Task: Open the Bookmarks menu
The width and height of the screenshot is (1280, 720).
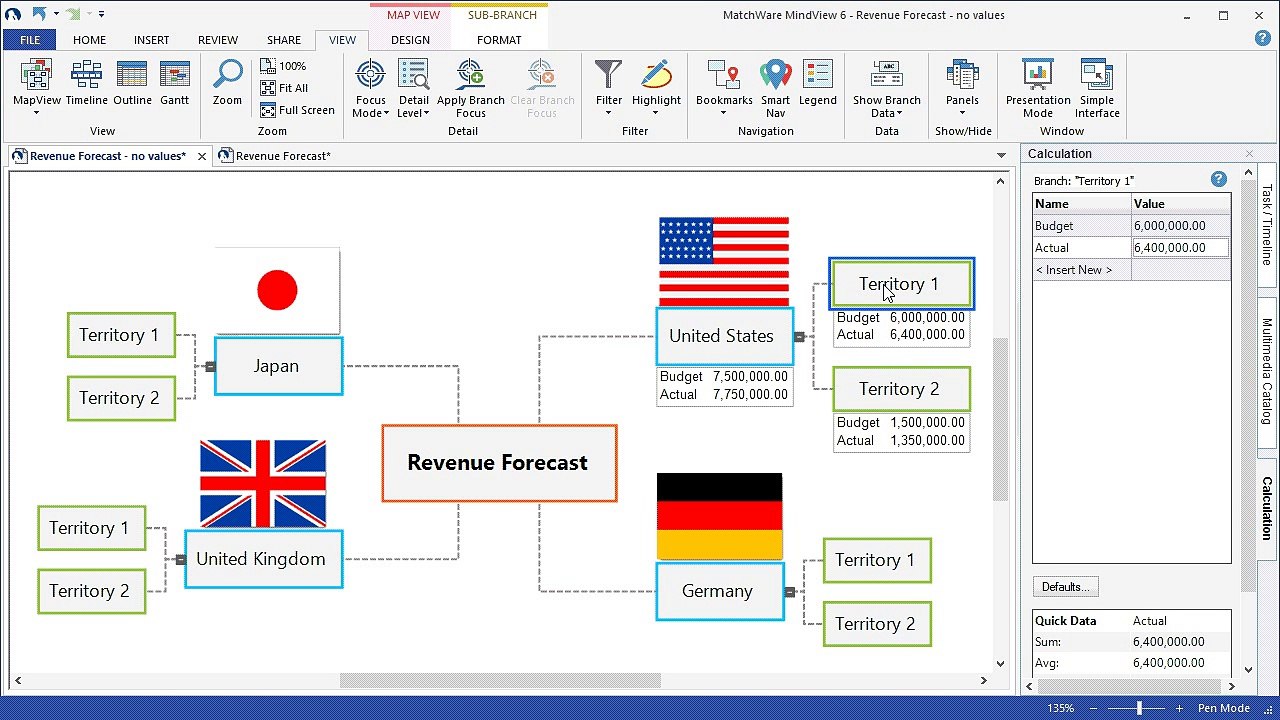Action: click(724, 86)
